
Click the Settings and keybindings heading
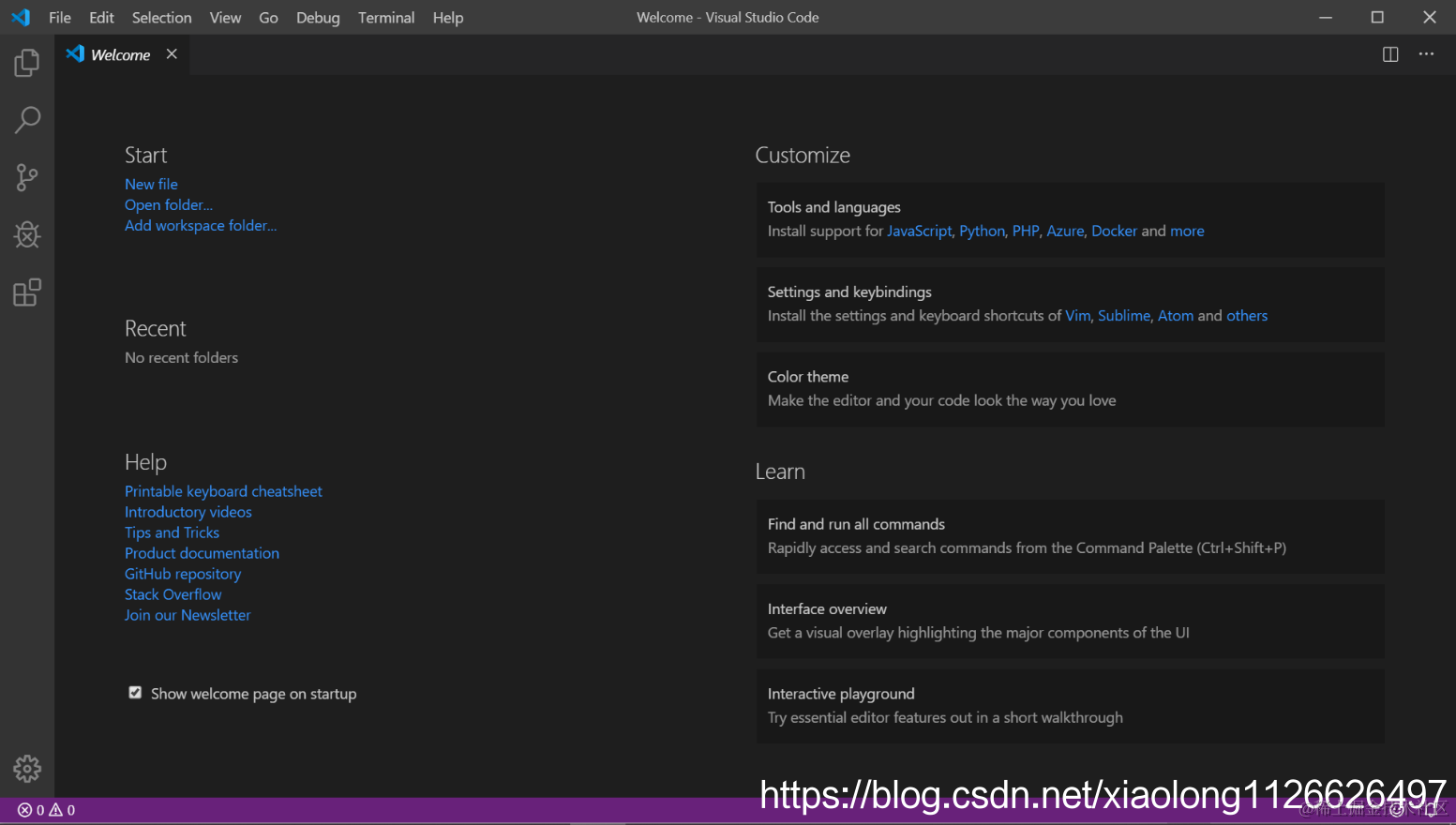coord(849,292)
